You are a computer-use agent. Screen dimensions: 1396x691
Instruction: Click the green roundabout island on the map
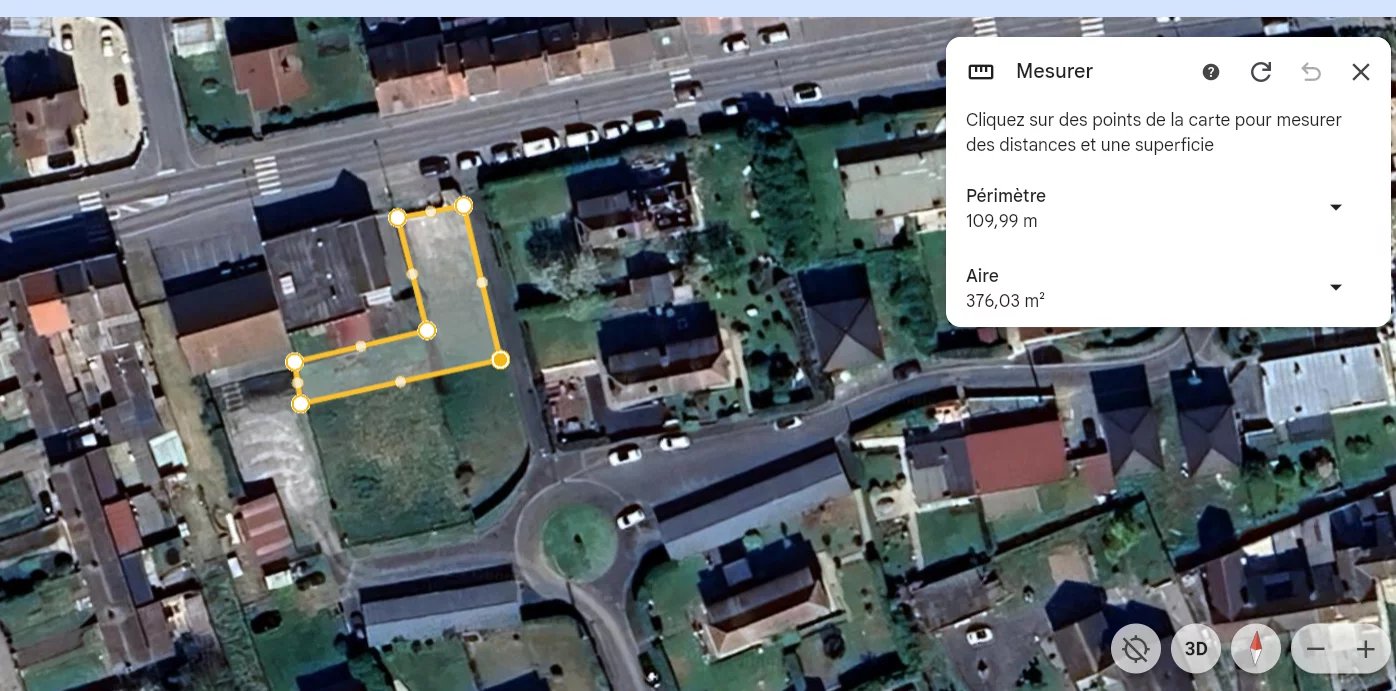tap(579, 541)
